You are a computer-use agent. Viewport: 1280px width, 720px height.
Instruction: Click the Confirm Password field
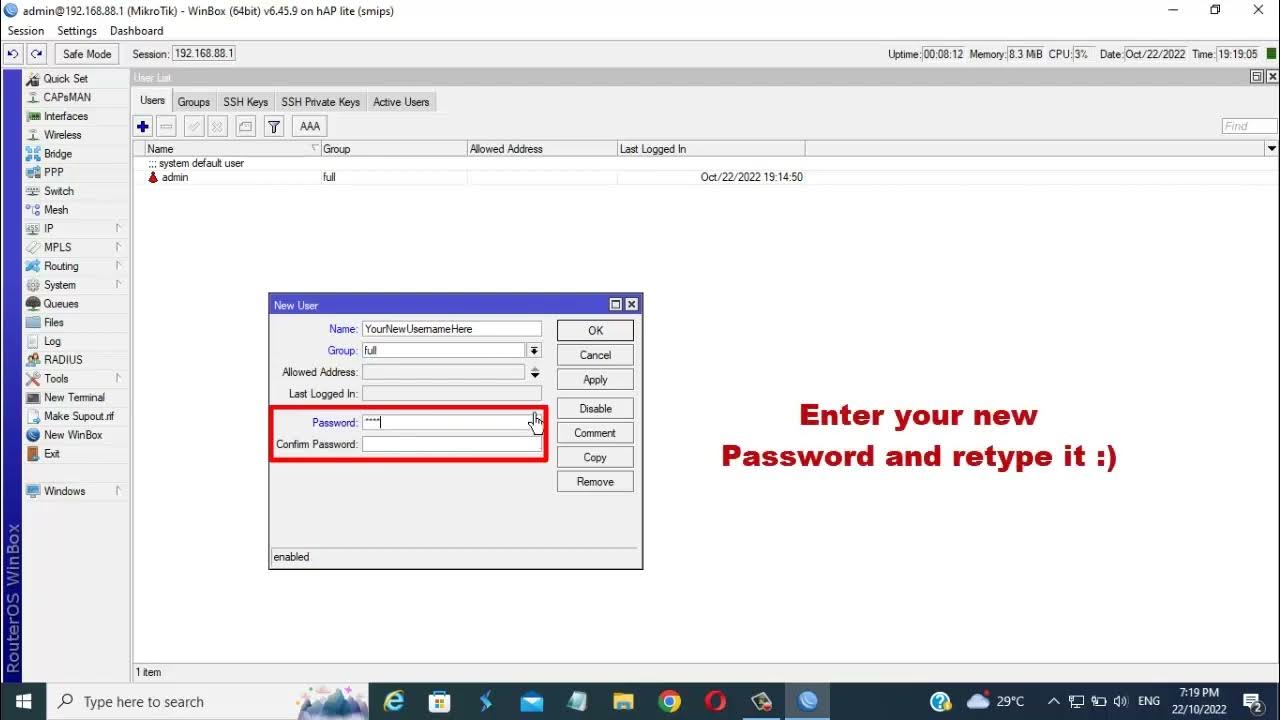click(x=452, y=444)
